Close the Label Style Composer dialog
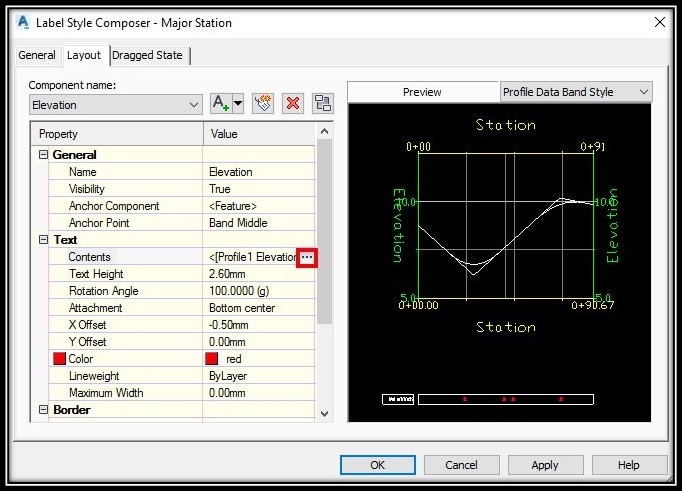The width and height of the screenshot is (682, 491). (660, 22)
